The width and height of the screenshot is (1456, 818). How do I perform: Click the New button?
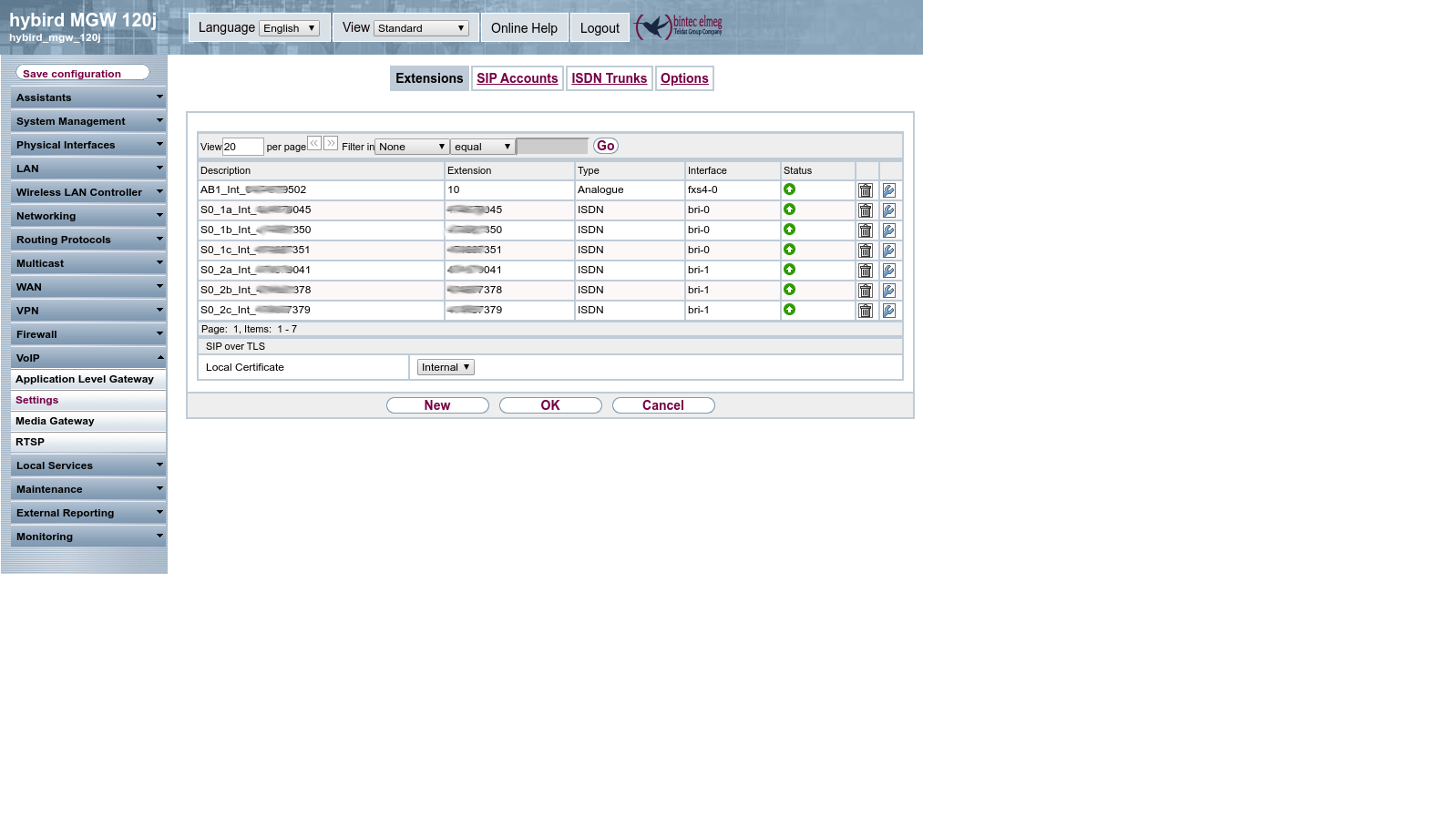click(x=437, y=405)
